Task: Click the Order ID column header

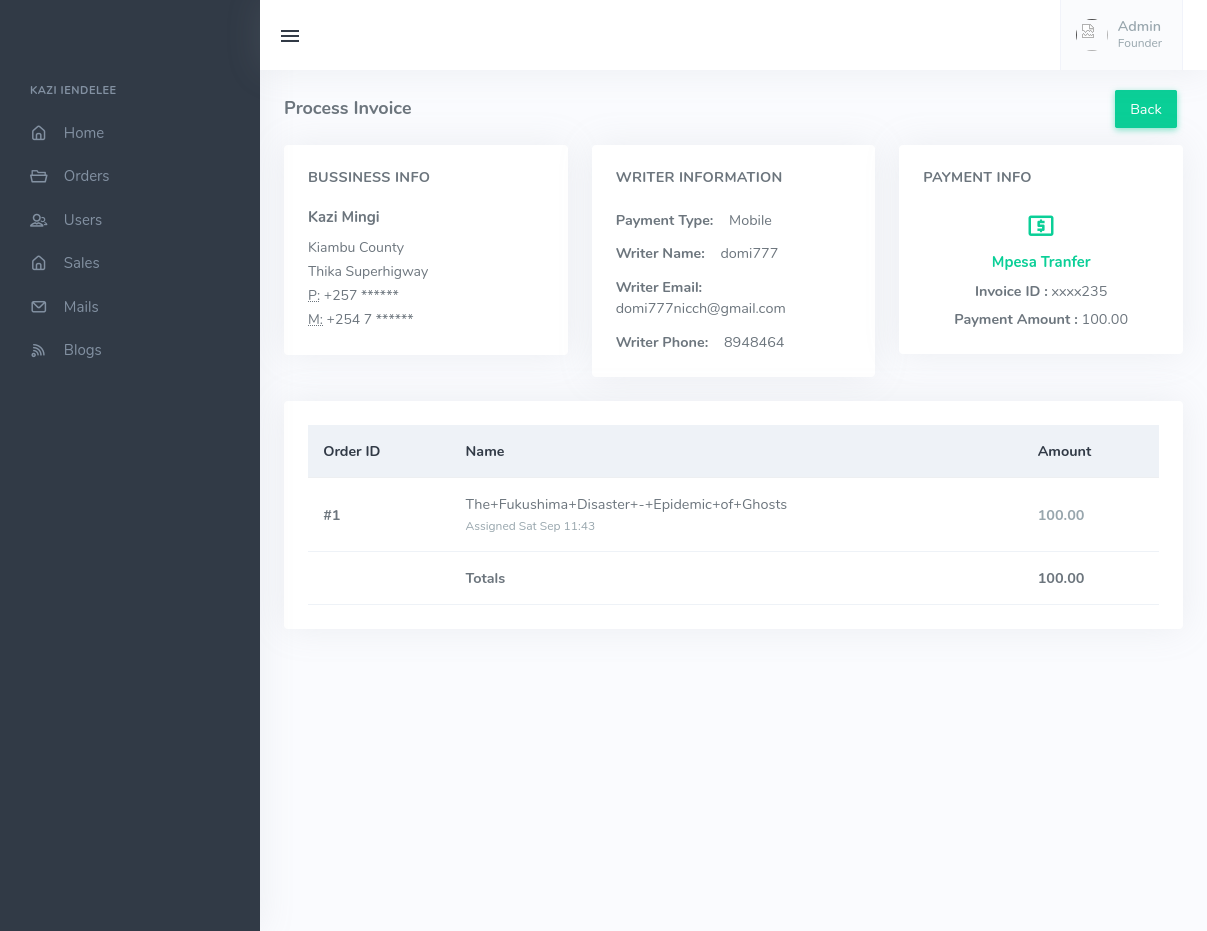Action: pyautogui.click(x=351, y=451)
